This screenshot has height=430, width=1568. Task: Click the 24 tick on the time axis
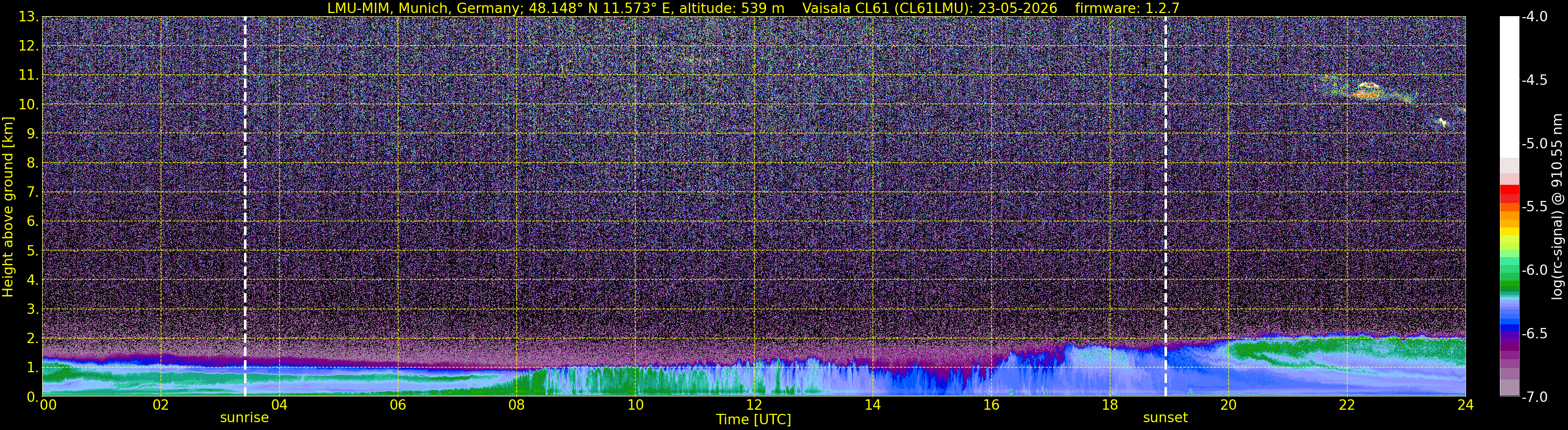pos(1465,405)
